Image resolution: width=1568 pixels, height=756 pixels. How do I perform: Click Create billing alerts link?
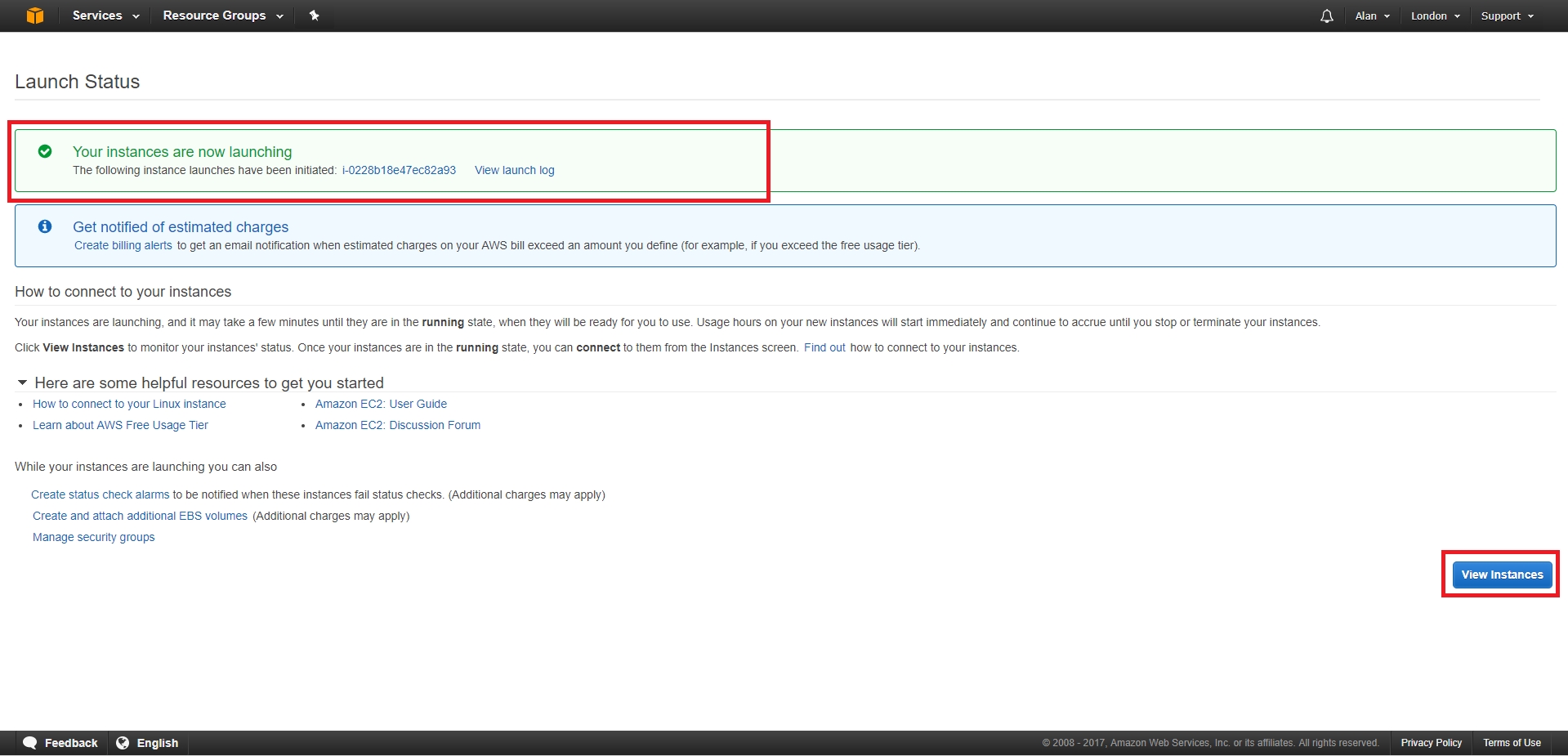[x=123, y=245]
